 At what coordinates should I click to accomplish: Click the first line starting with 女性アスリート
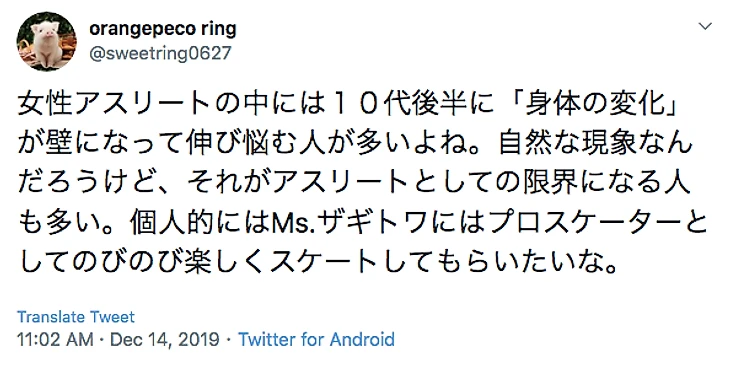click(353, 103)
